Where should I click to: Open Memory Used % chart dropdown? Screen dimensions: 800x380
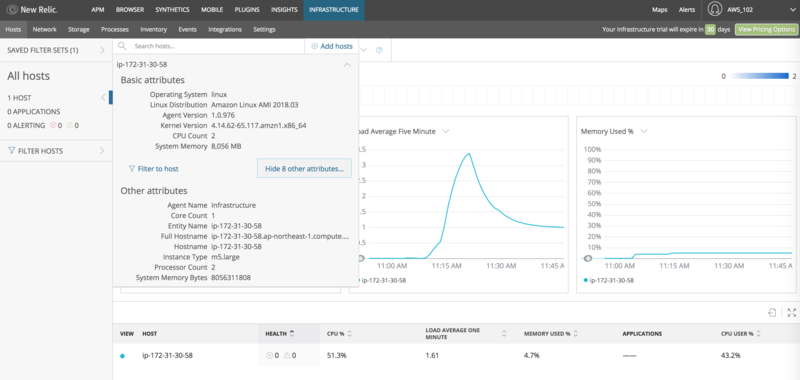point(643,131)
